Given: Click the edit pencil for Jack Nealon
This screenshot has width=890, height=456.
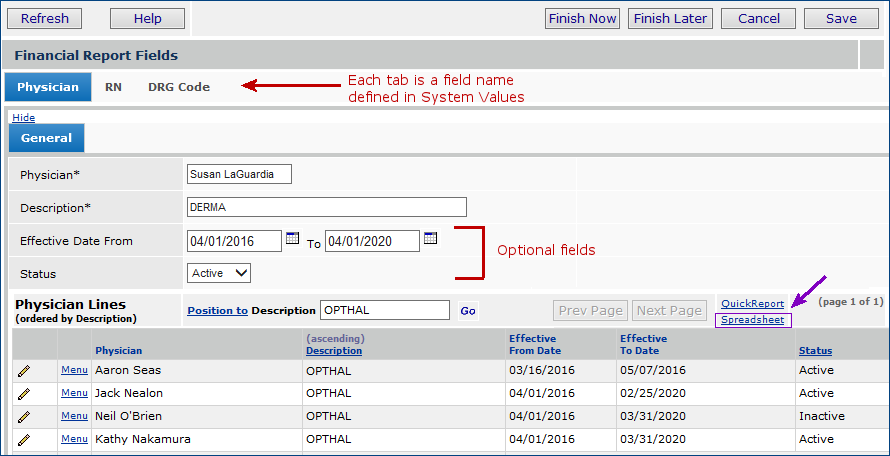Looking at the screenshot, I should pos(24,393).
